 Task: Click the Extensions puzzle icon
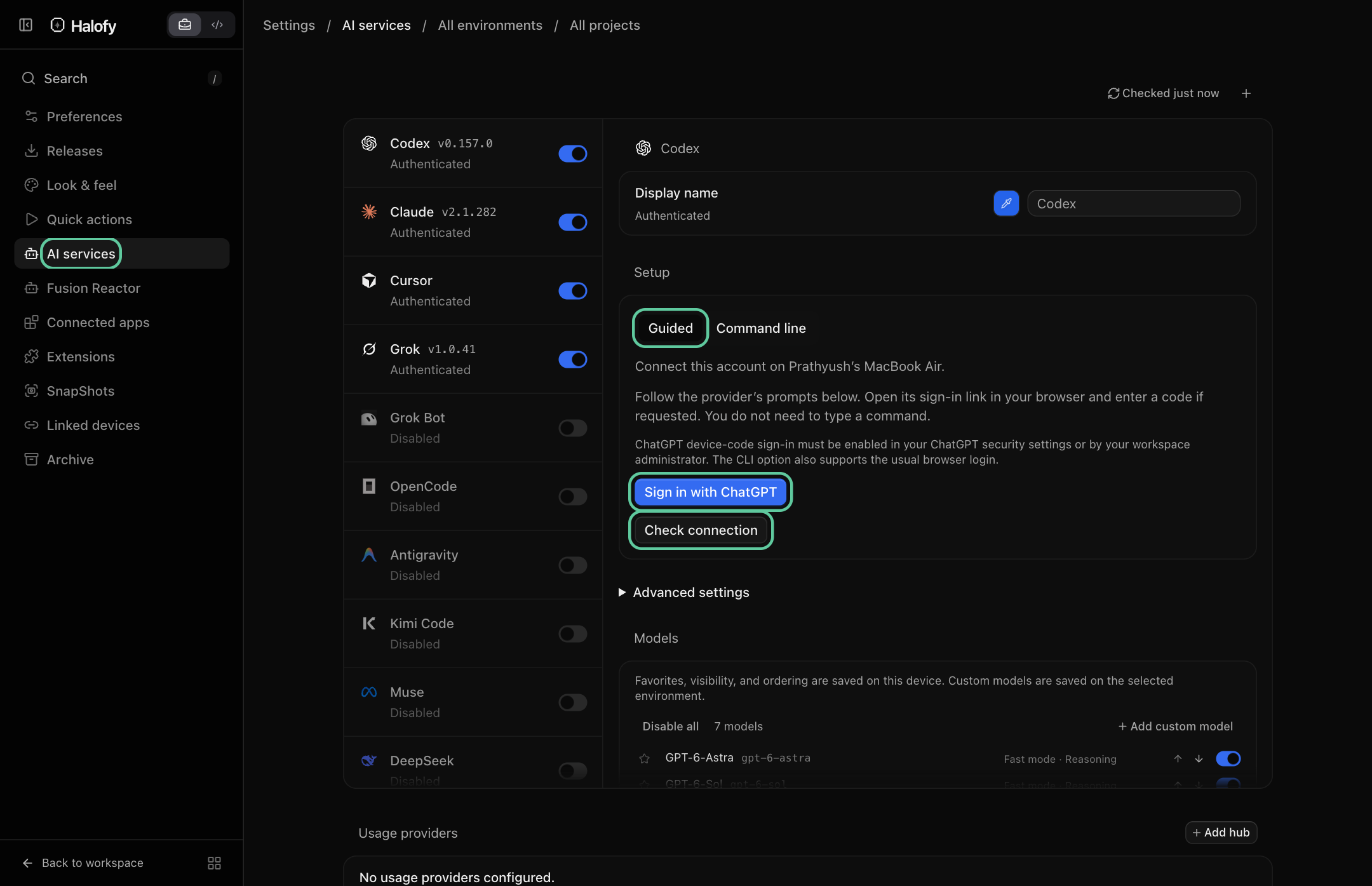point(31,356)
